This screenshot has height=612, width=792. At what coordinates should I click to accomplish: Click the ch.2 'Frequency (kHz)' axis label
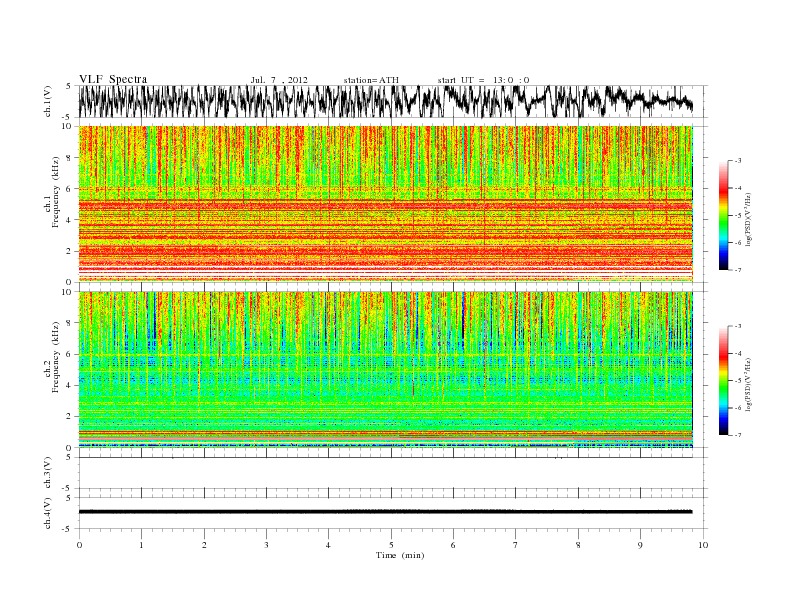coord(56,356)
